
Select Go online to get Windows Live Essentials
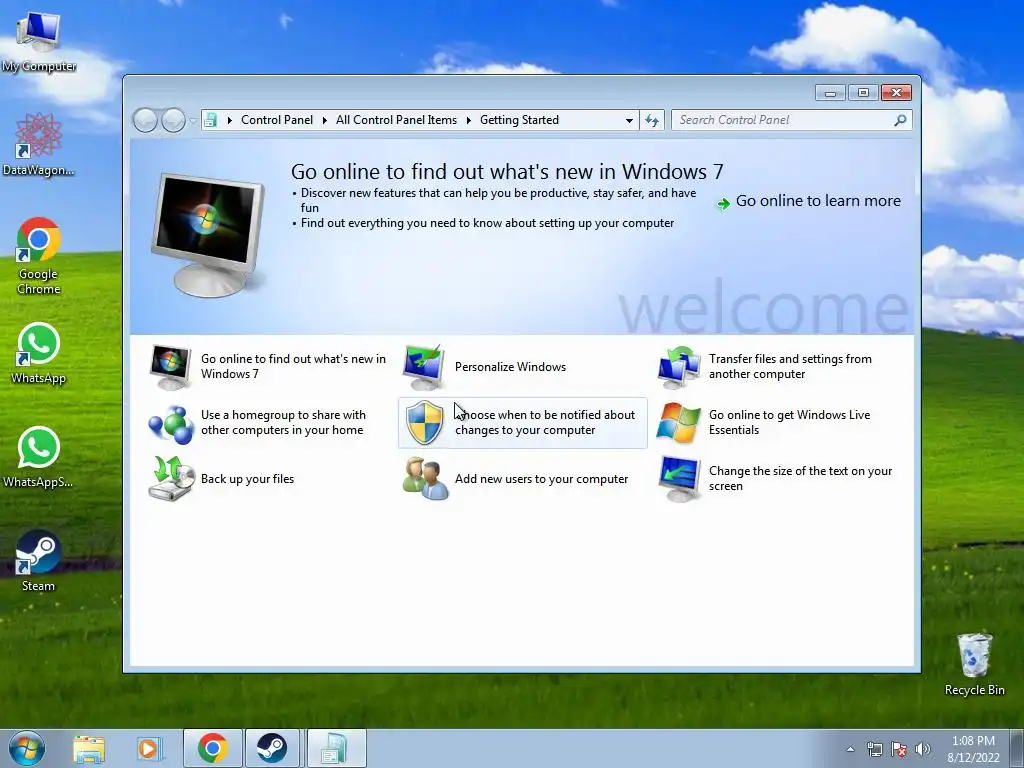tap(789, 423)
